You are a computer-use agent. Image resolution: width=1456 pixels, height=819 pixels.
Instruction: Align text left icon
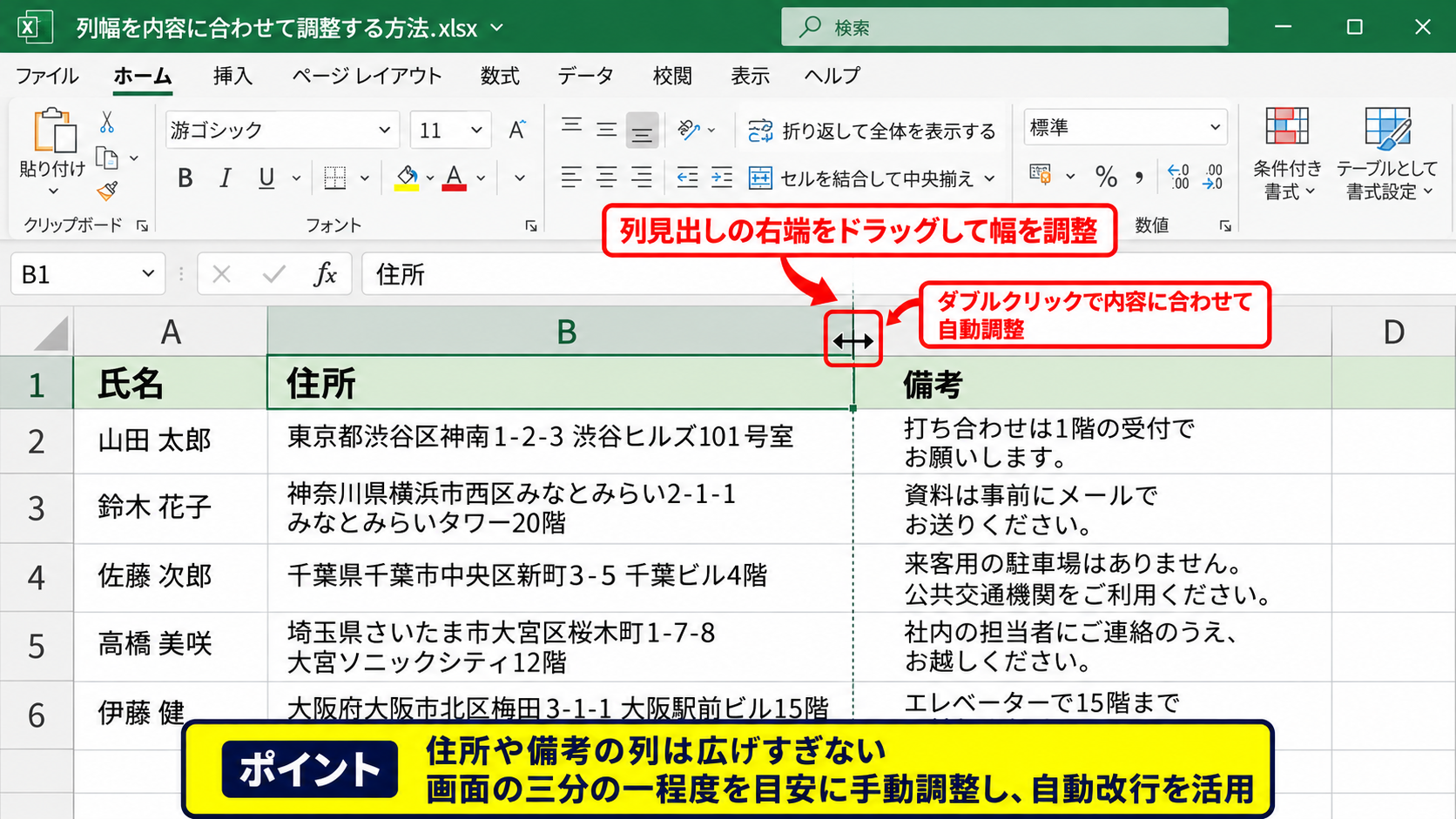click(x=571, y=178)
